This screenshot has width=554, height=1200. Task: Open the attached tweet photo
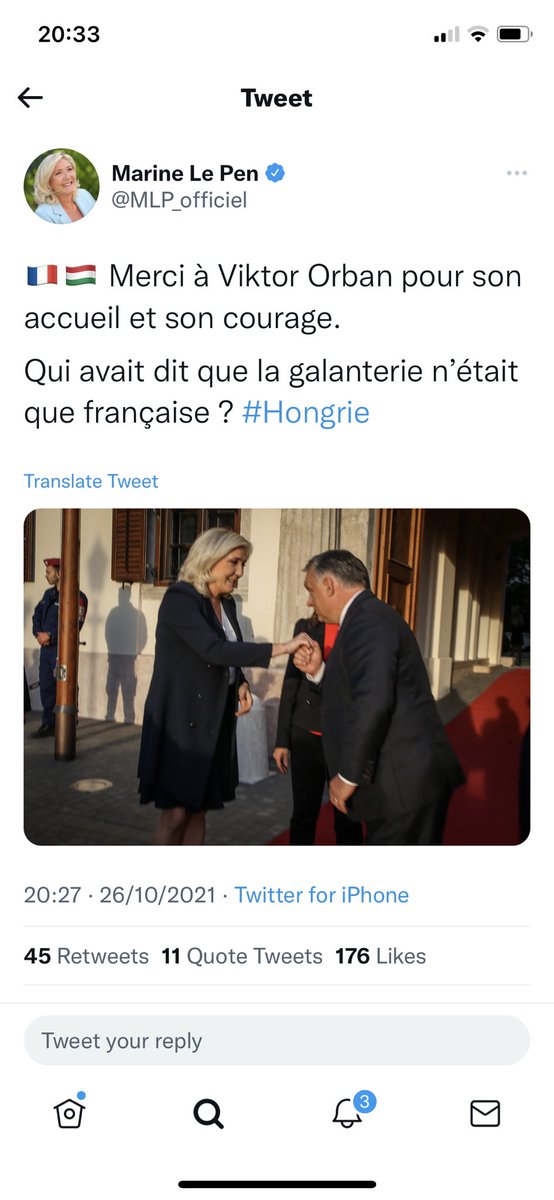pos(277,677)
